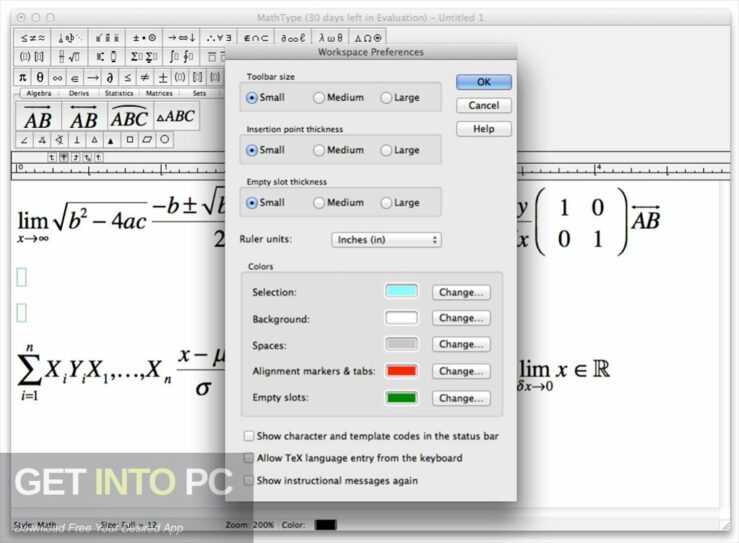The width and height of the screenshot is (739, 543).
Task: Insert the parallelogram symbol
Action: (147, 140)
